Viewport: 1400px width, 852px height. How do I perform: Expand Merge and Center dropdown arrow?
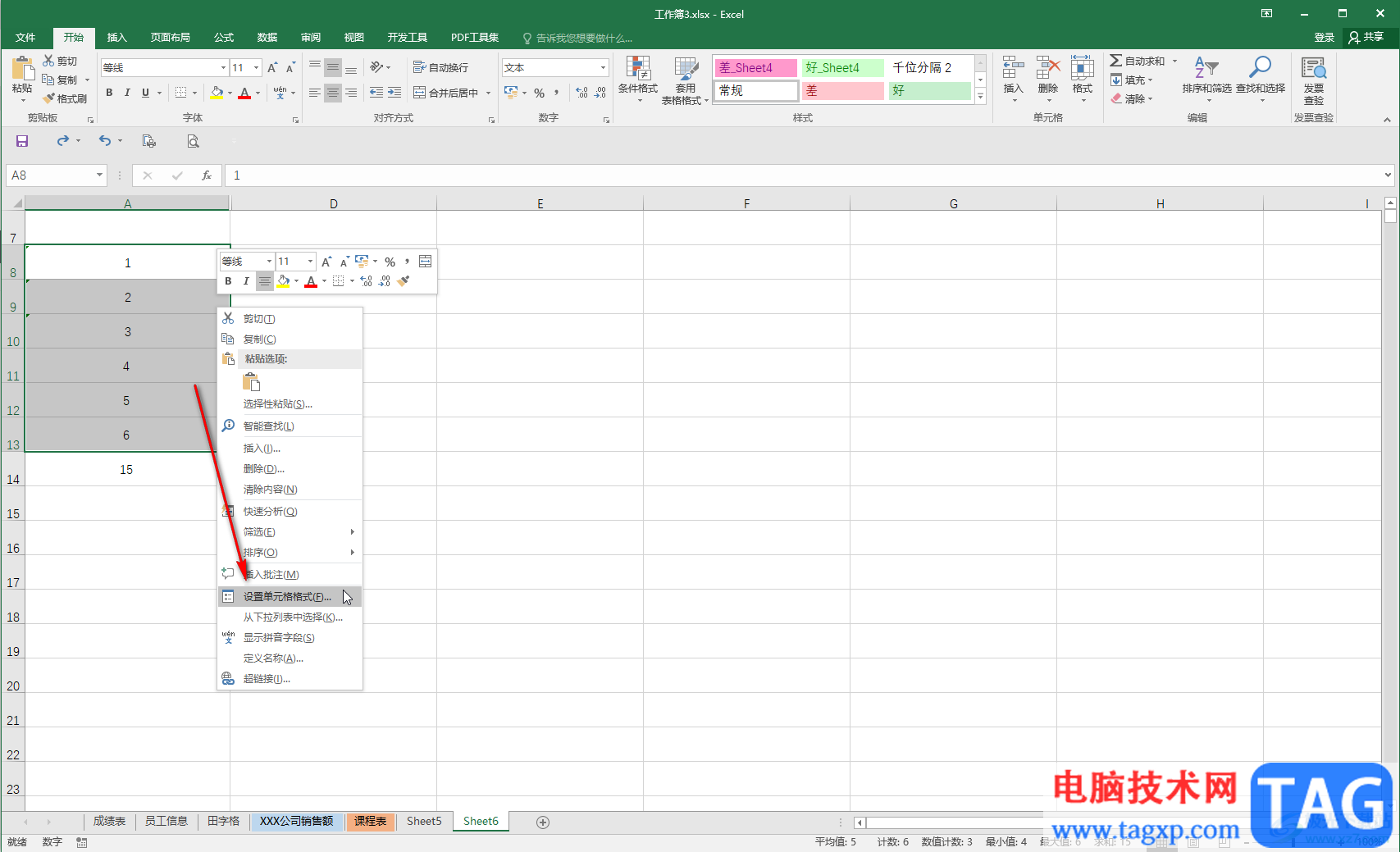click(488, 93)
